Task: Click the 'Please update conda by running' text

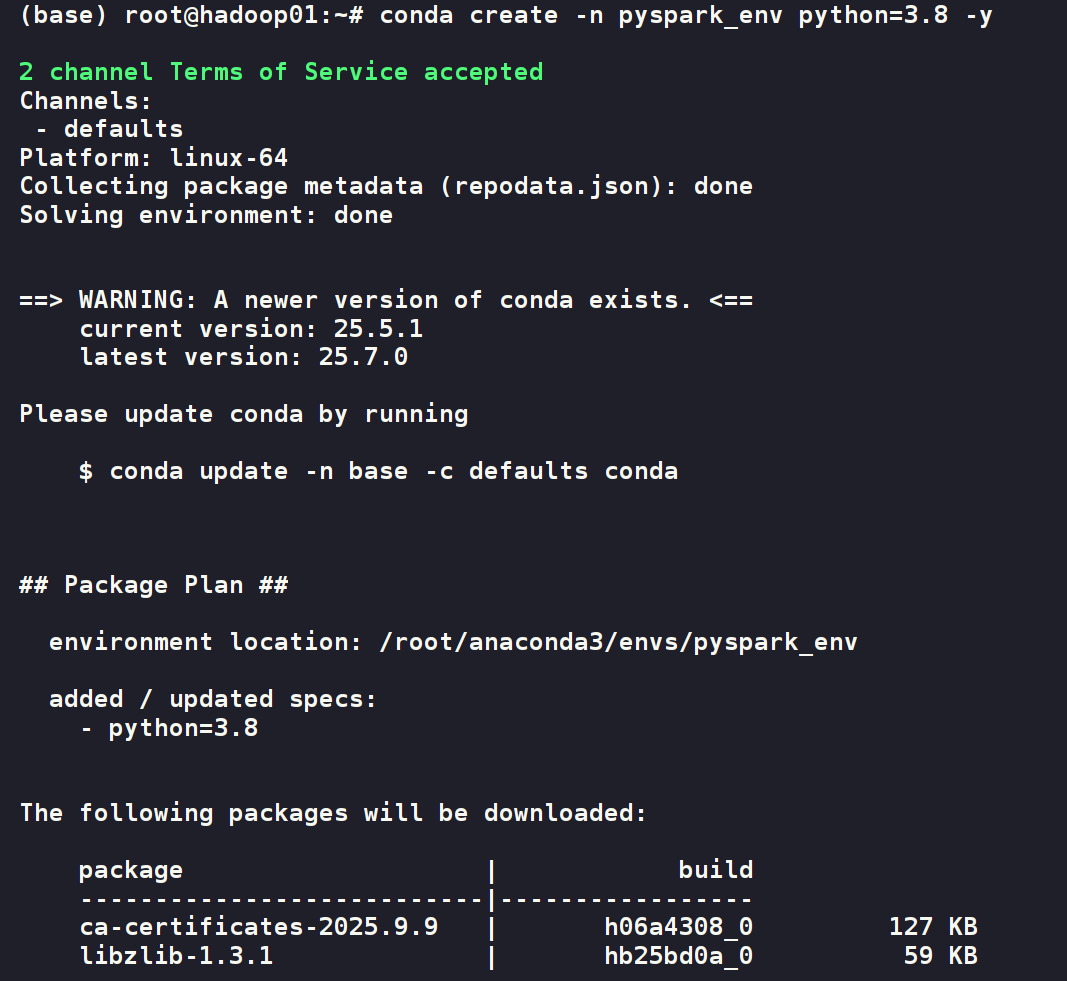Action: coord(243,414)
